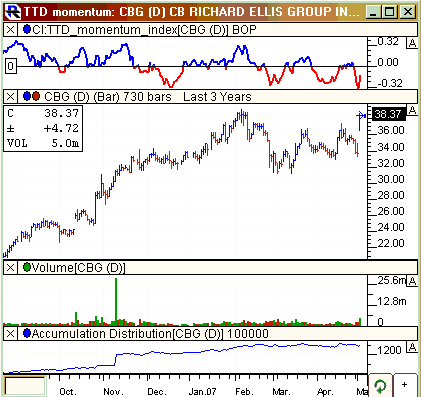
Task: Close the TTD momentum window
Action: [x=407, y=12]
